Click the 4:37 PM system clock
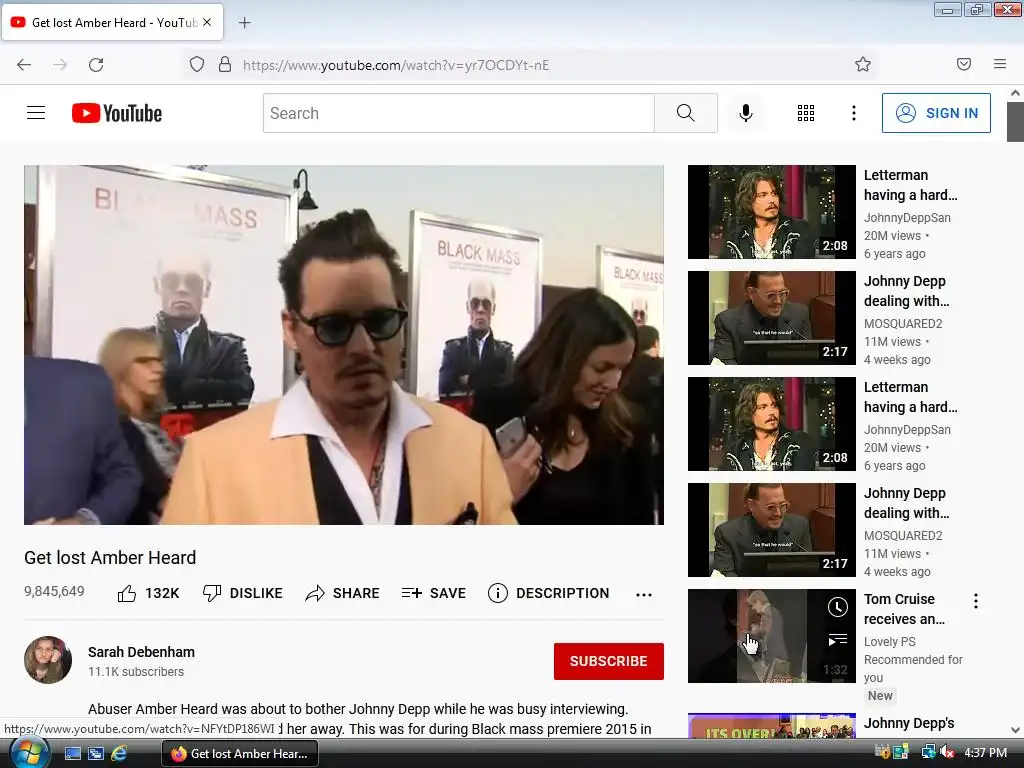The width and height of the screenshot is (1024, 768). click(x=985, y=753)
